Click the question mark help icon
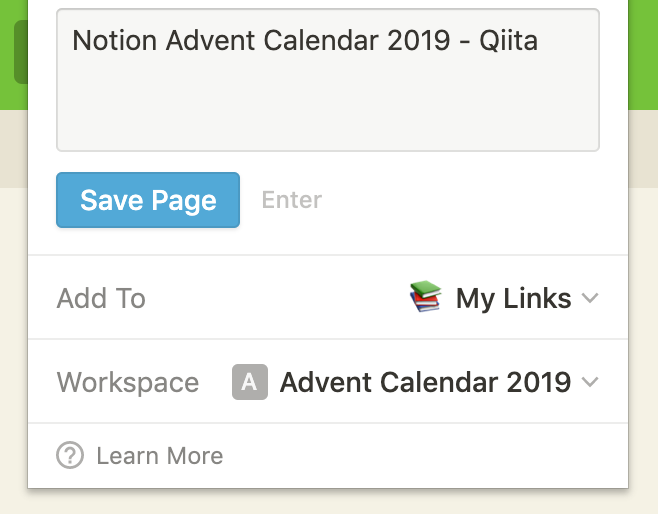The image size is (658, 518). 70,455
